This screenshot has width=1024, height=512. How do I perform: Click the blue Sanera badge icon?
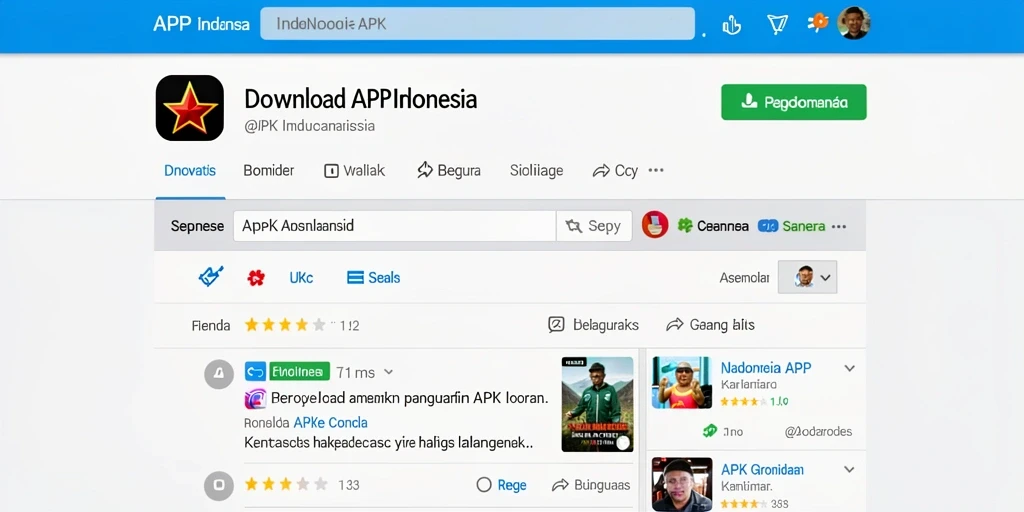click(767, 226)
